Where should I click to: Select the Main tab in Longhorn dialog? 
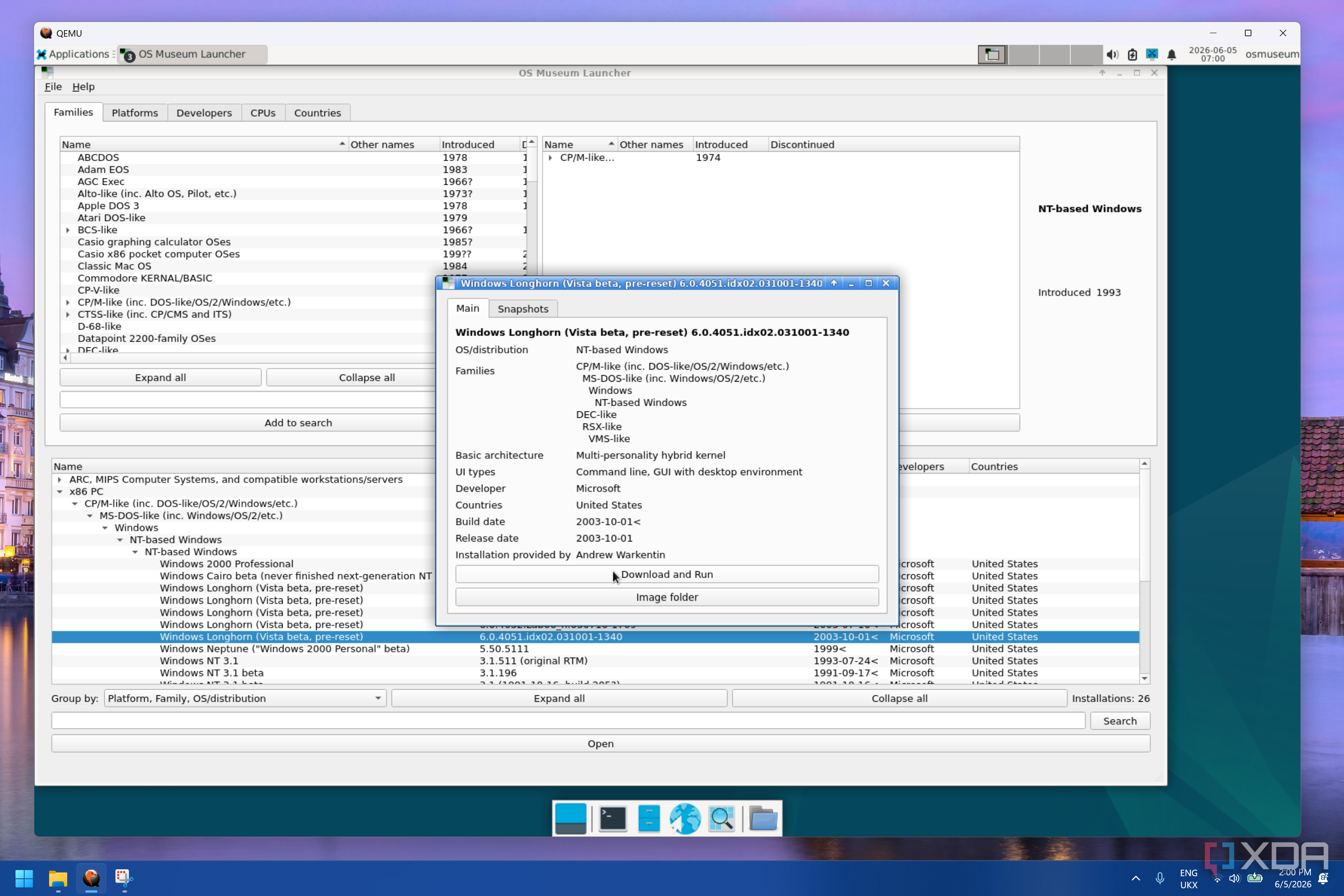click(467, 308)
